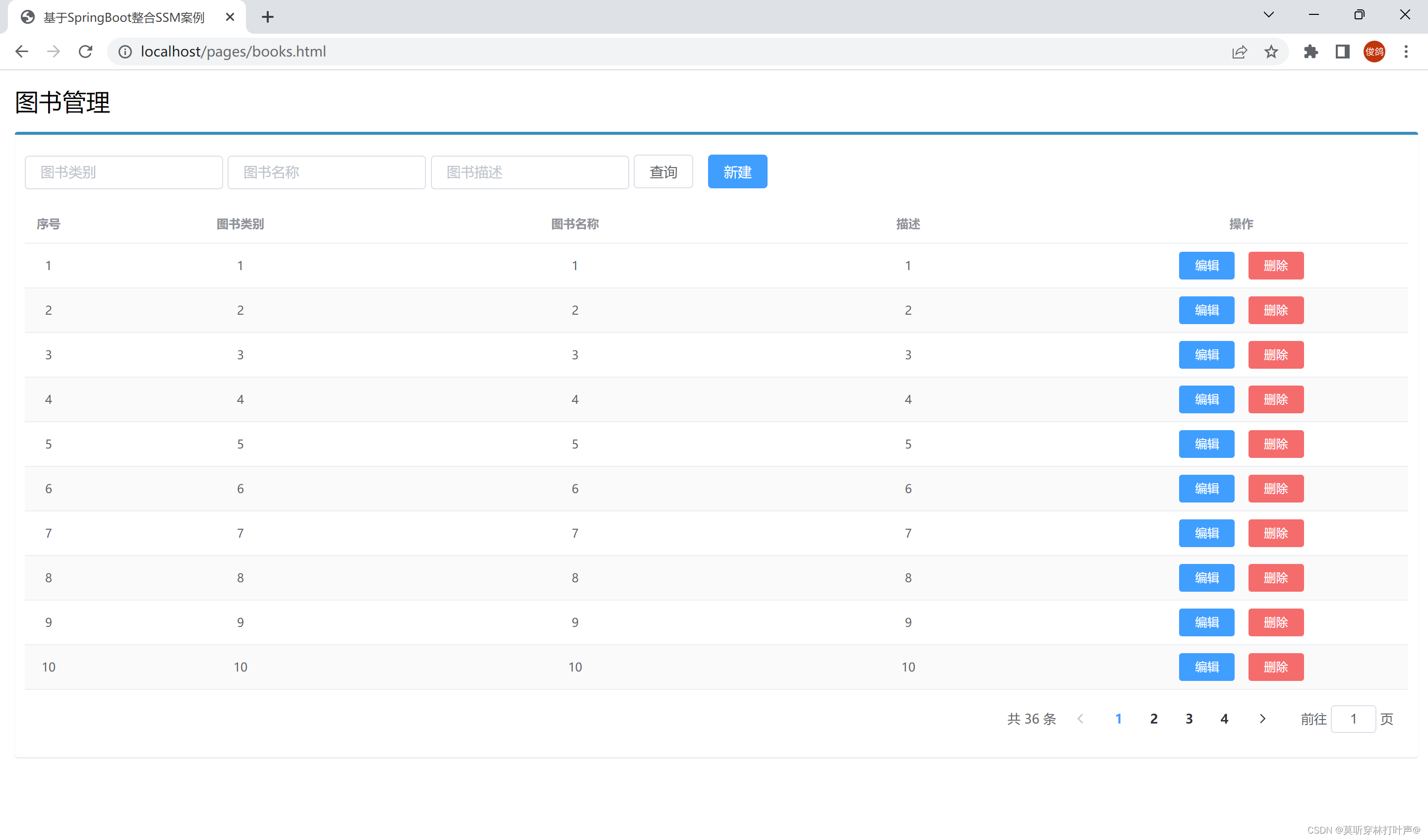Image resolution: width=1428 pixels, height=840 pixels.
Task: Focus the 图书名称 search field
Action: pos(326,172)
